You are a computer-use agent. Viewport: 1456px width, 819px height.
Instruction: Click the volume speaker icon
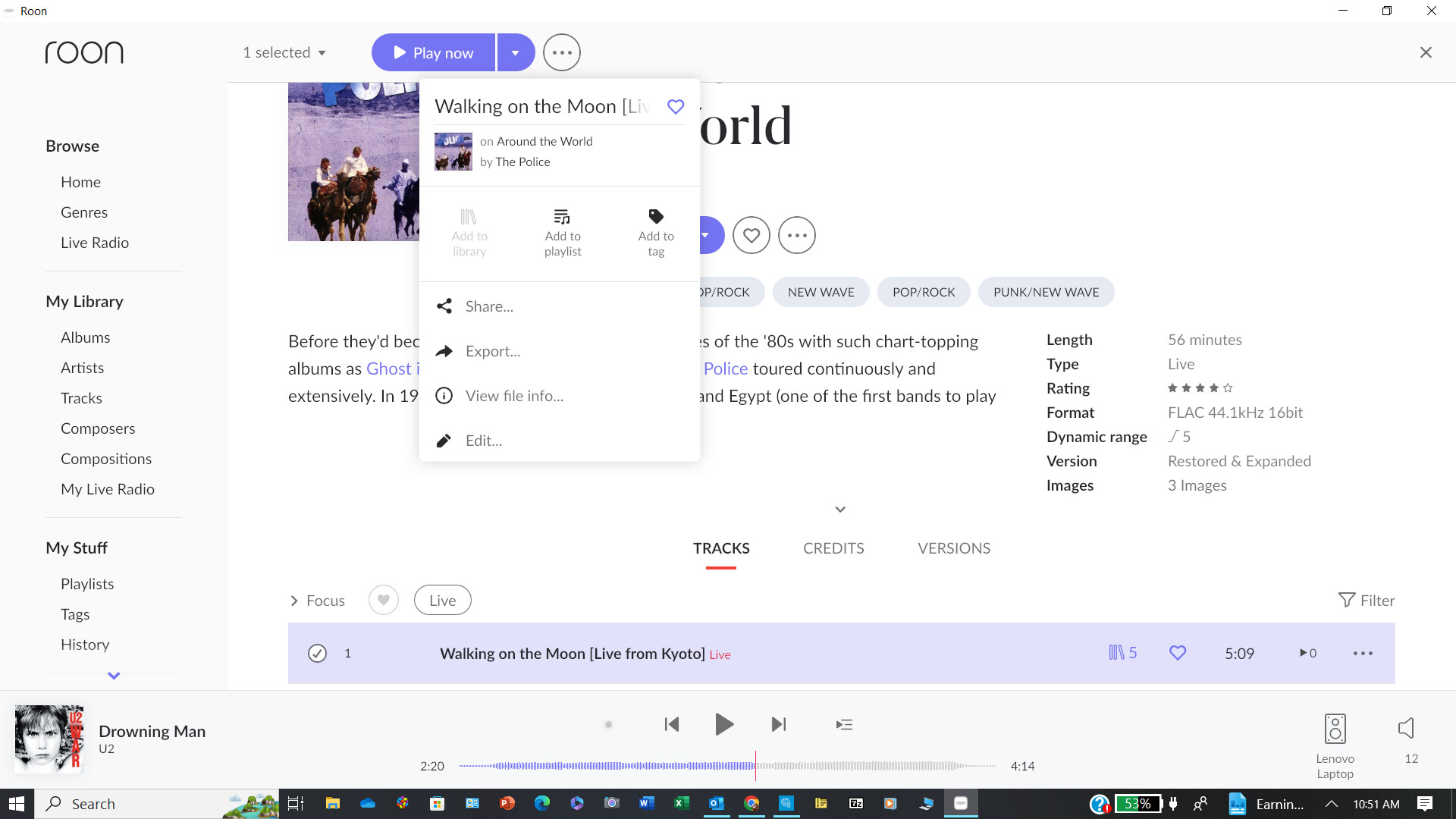coord(1406,729)
